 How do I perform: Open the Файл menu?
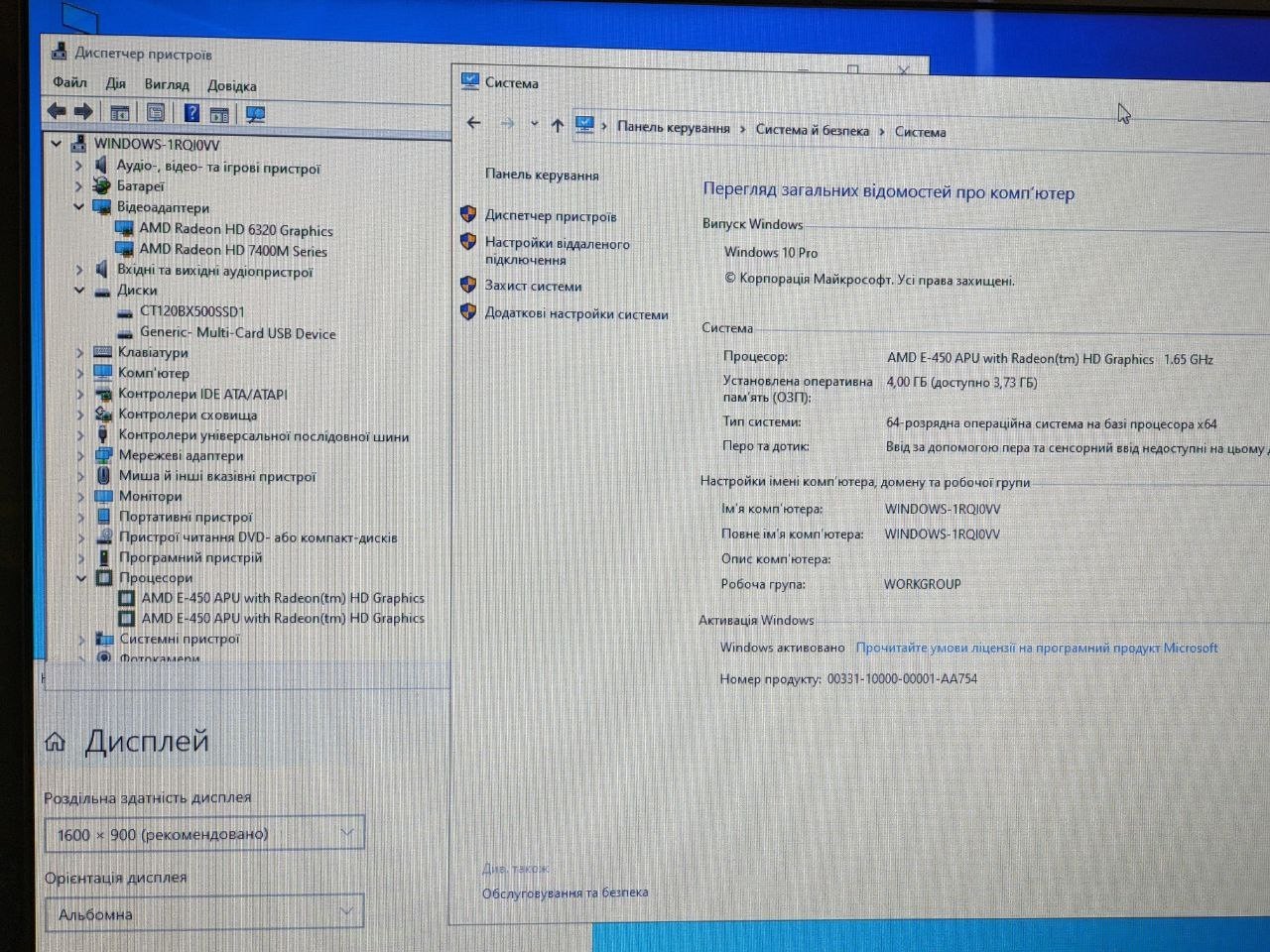click(70, 82)
